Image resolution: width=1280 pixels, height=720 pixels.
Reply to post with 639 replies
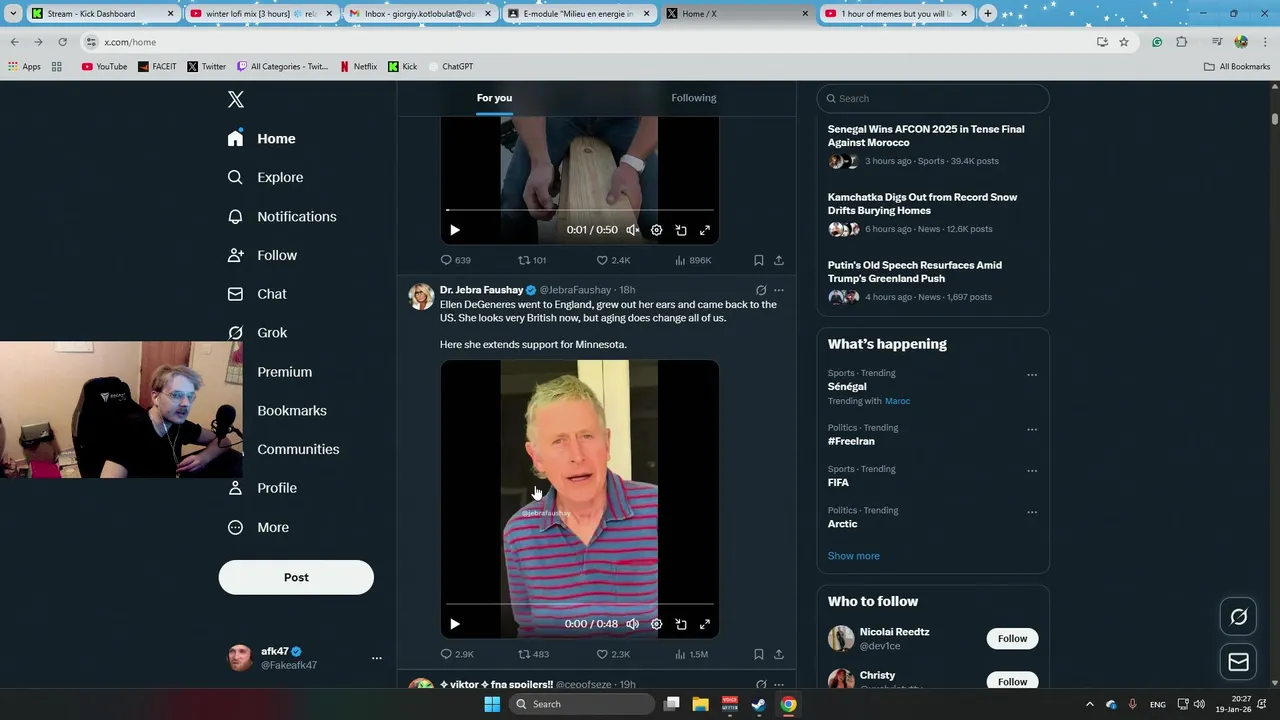tap(456, 260)
